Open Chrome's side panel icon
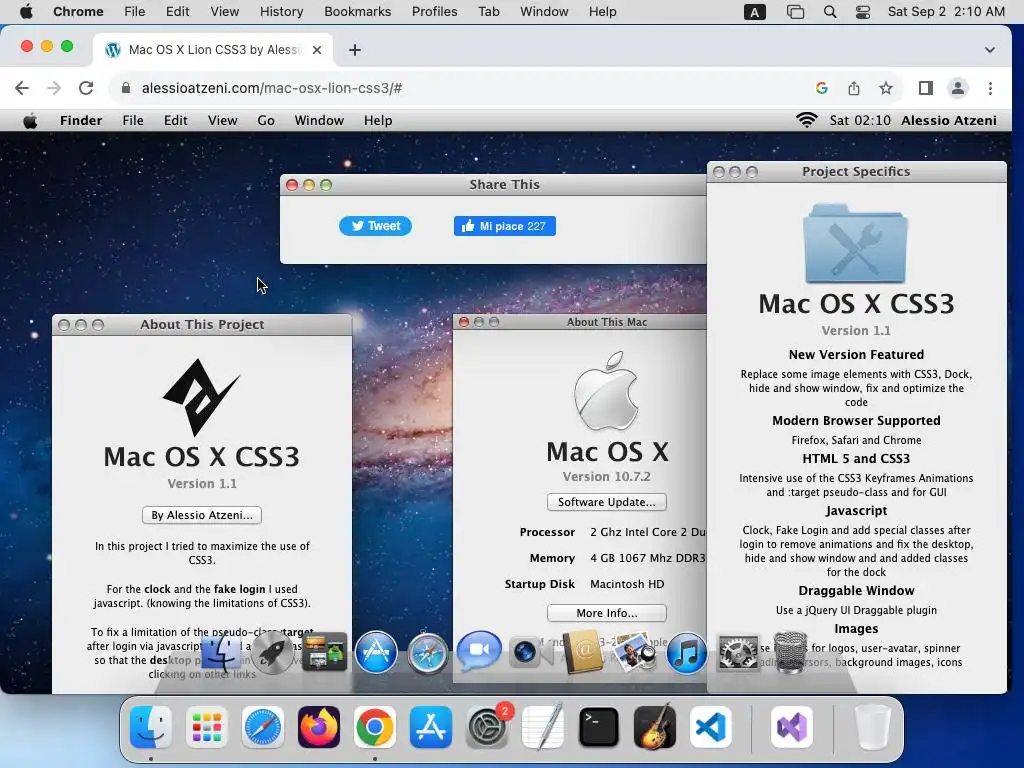 925,88
